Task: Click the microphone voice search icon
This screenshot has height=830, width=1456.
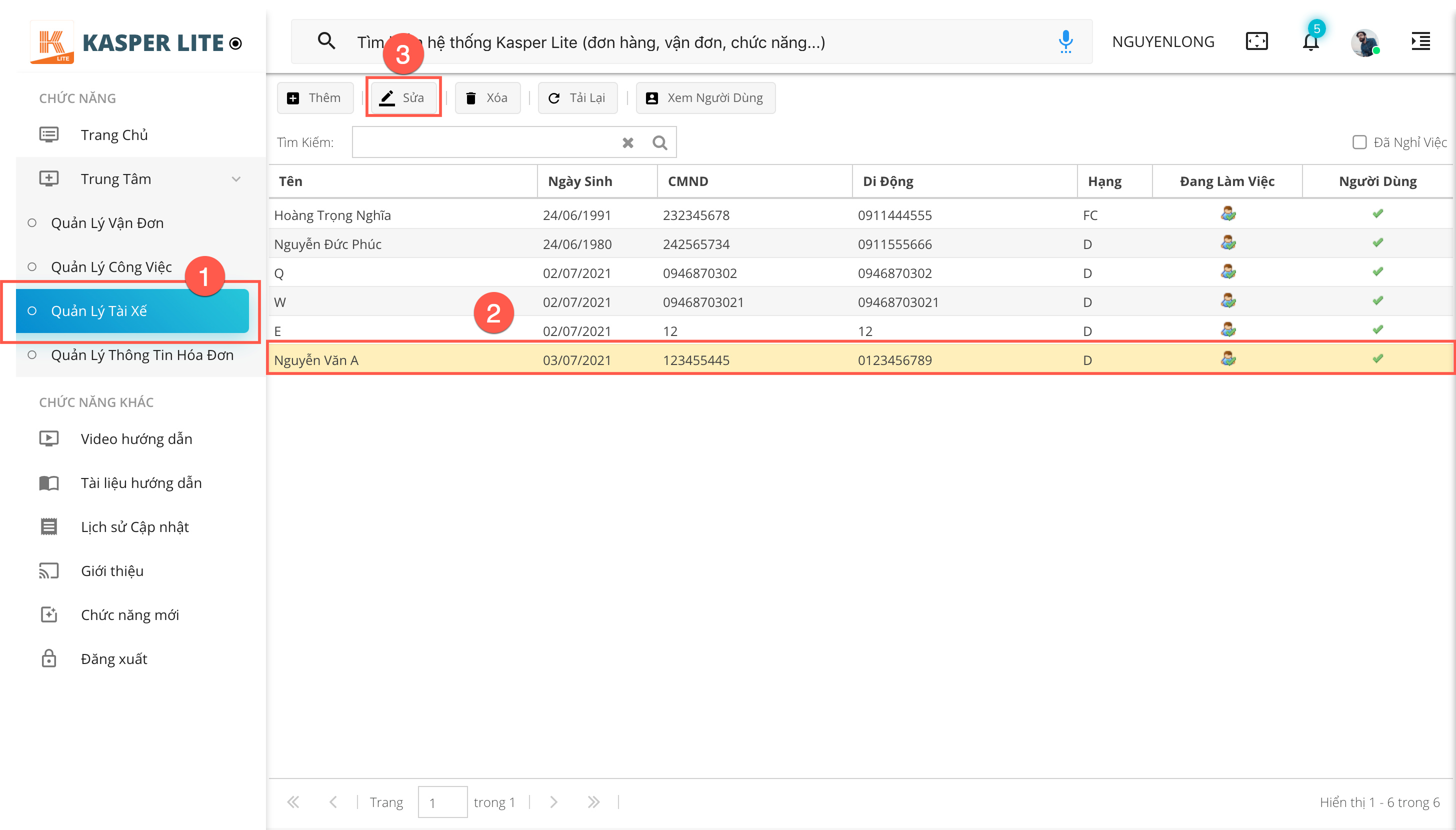Action: pos(1065,41)
